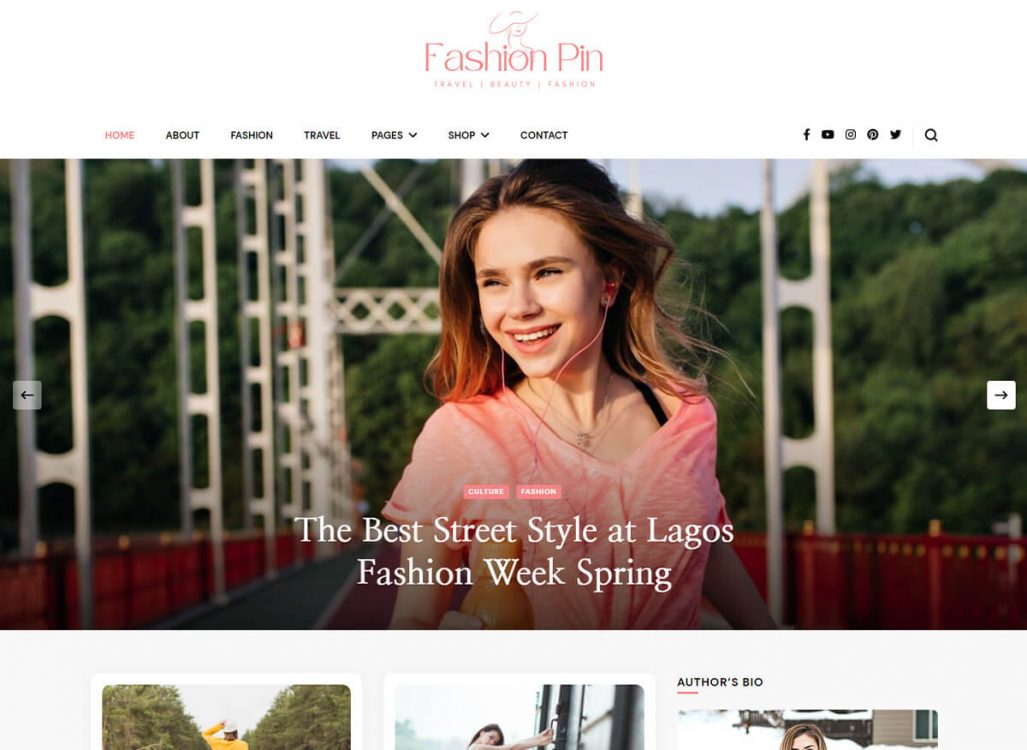
Task: Open the Facebook social icon
Action: [806, 135]
